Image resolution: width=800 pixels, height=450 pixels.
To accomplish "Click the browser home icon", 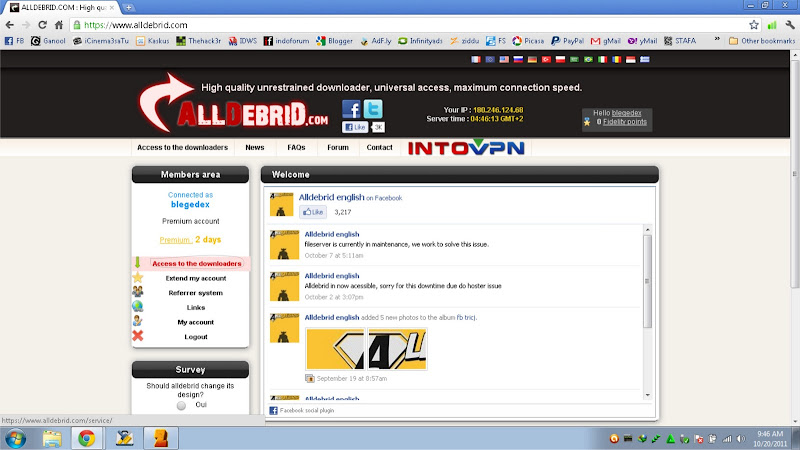I will tap(59, 25).
